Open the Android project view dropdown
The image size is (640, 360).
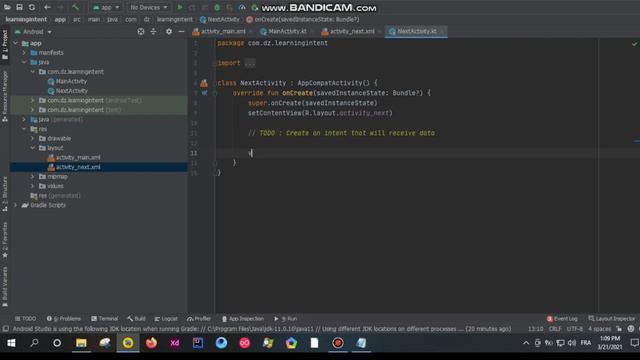coord(33,31)
